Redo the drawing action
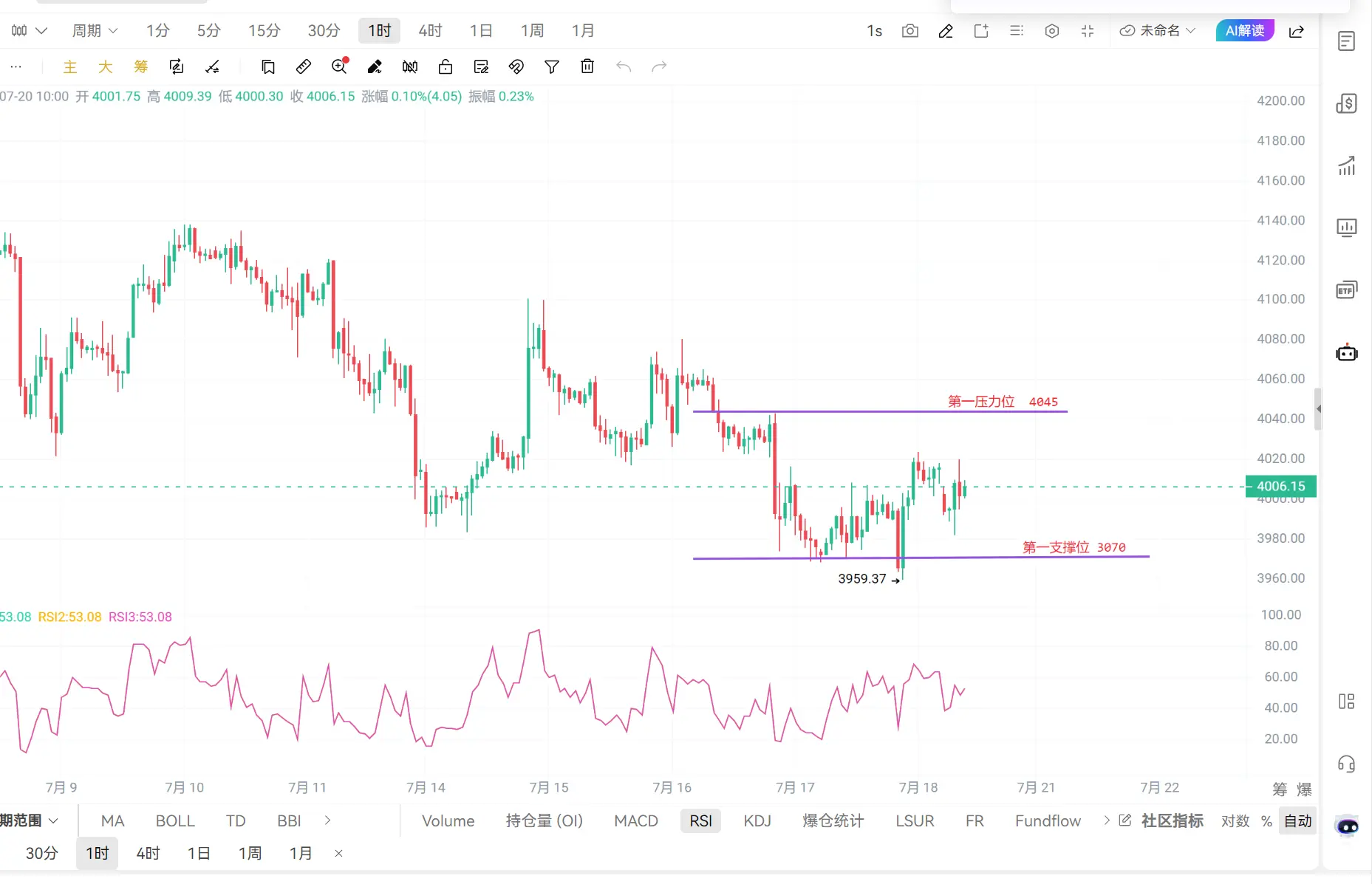1372x884 pixels. coord(659,67)
